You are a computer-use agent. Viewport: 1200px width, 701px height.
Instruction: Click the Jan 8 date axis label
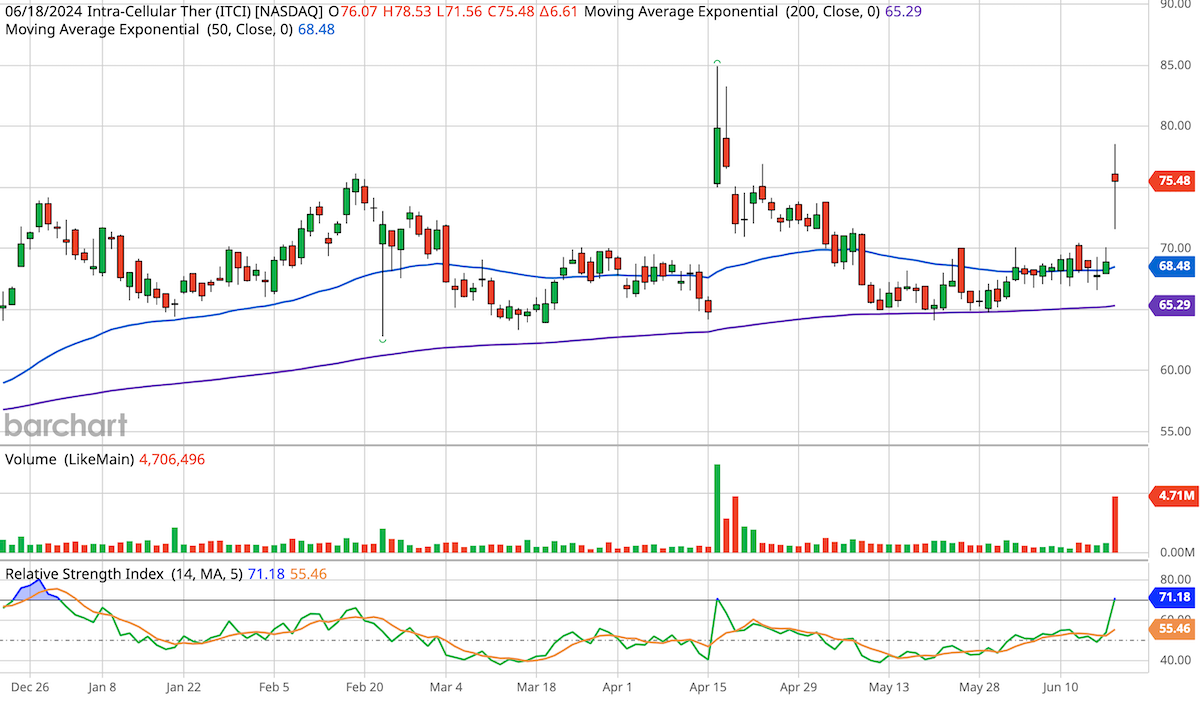[x=102, y=688]
